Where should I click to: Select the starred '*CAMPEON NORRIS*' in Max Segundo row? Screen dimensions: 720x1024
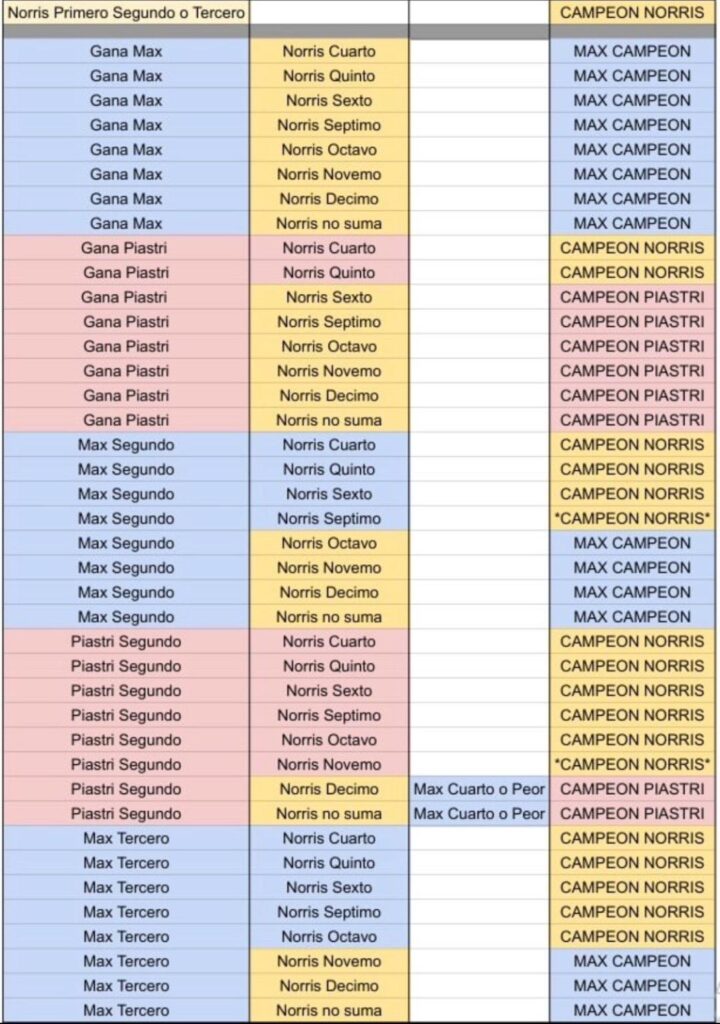pos(632,518)
